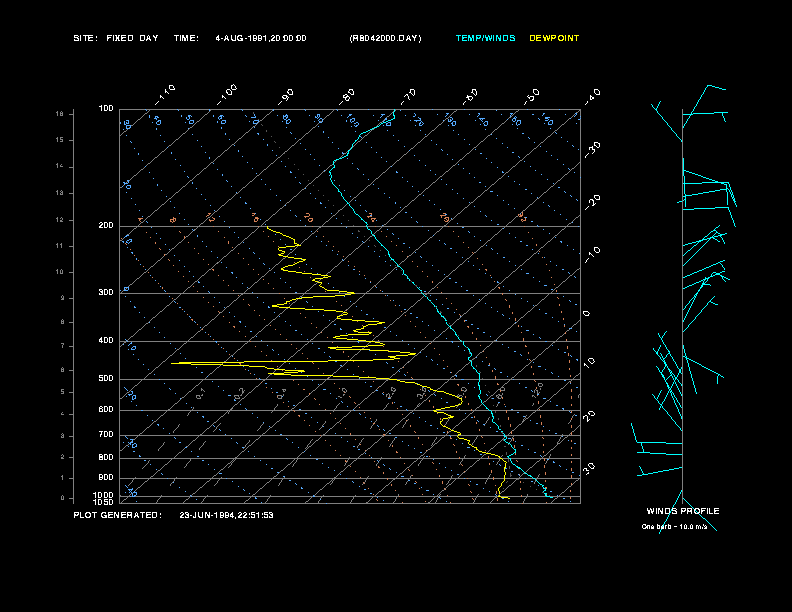Viewport: 792px width, 612px height.
Task: Click the 12 km altitude scale label
Action: click(x=60, y=220)
